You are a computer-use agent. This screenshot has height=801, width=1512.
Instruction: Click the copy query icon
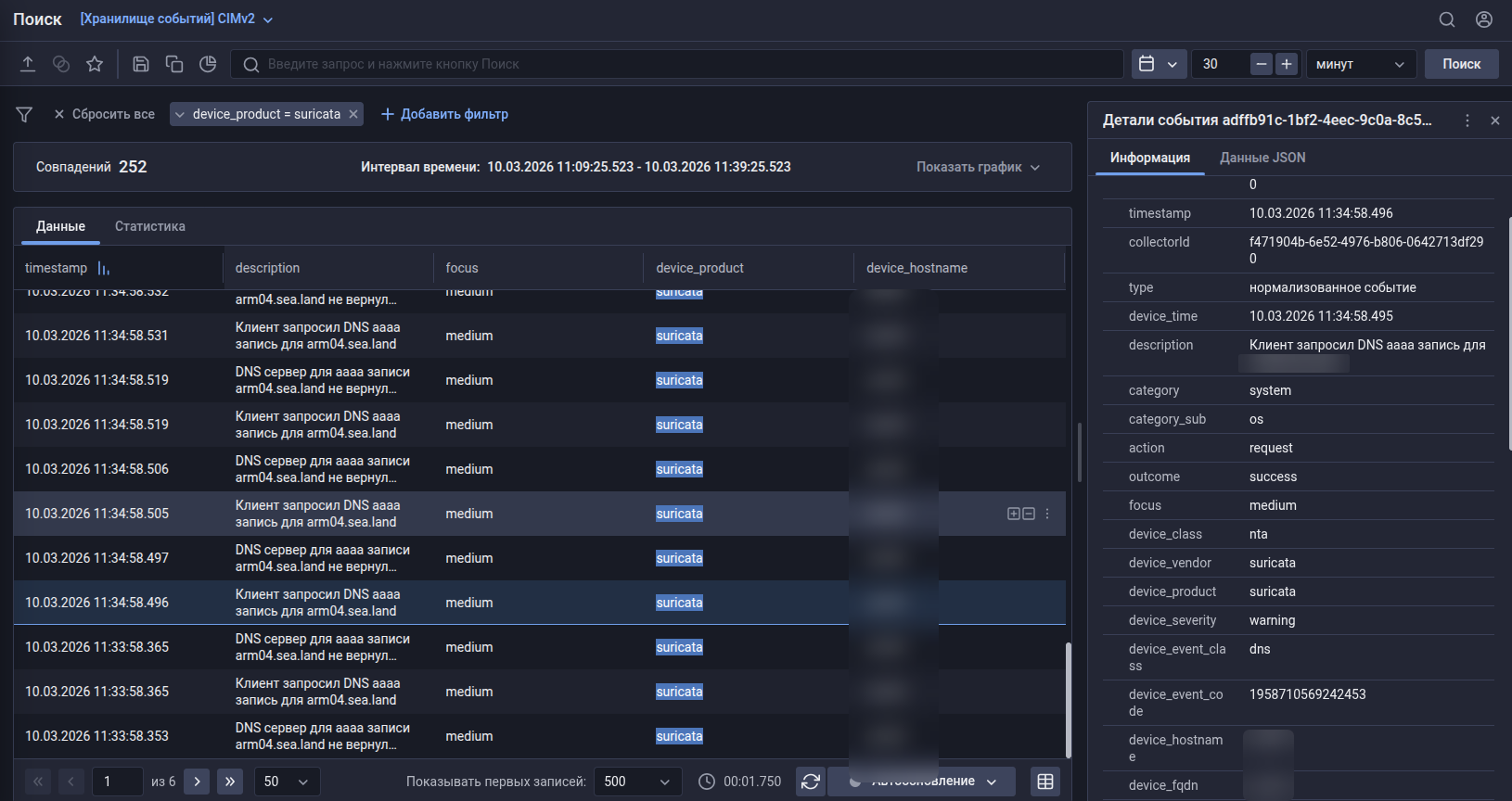pyautogui.click(x=174, y=64)
